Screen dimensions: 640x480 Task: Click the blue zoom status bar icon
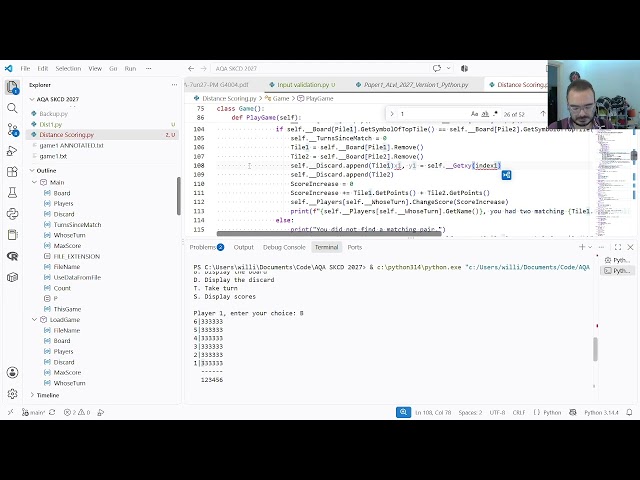click(403, 412)
